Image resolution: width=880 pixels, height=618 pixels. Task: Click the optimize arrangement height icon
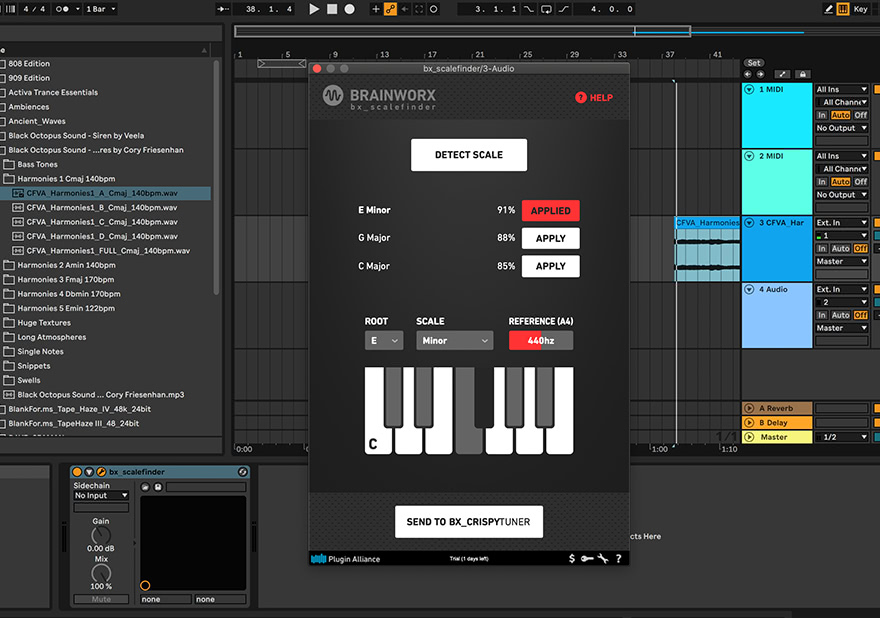(x=782, y=74)
